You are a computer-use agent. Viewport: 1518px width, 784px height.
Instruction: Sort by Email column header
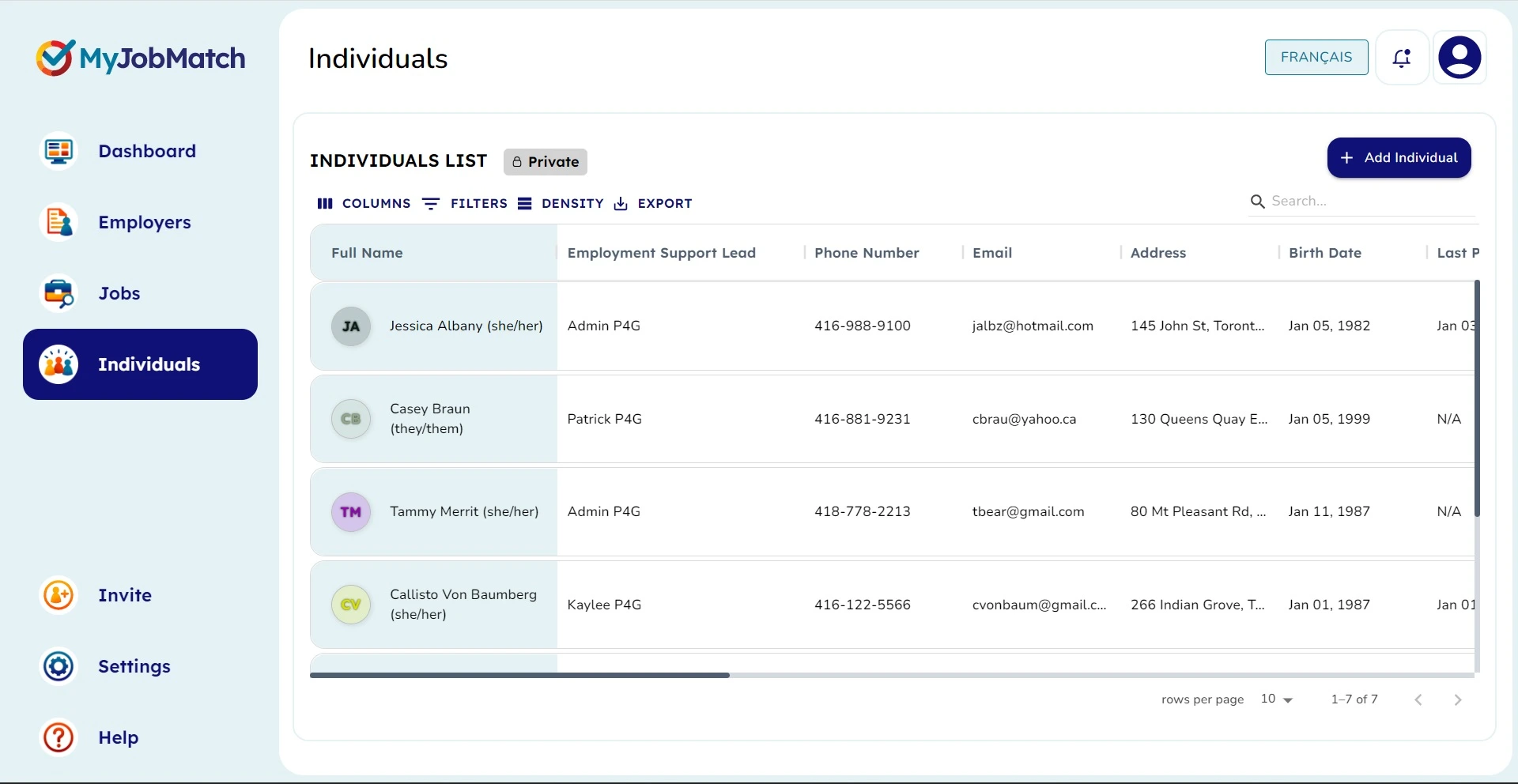[992, 253]
